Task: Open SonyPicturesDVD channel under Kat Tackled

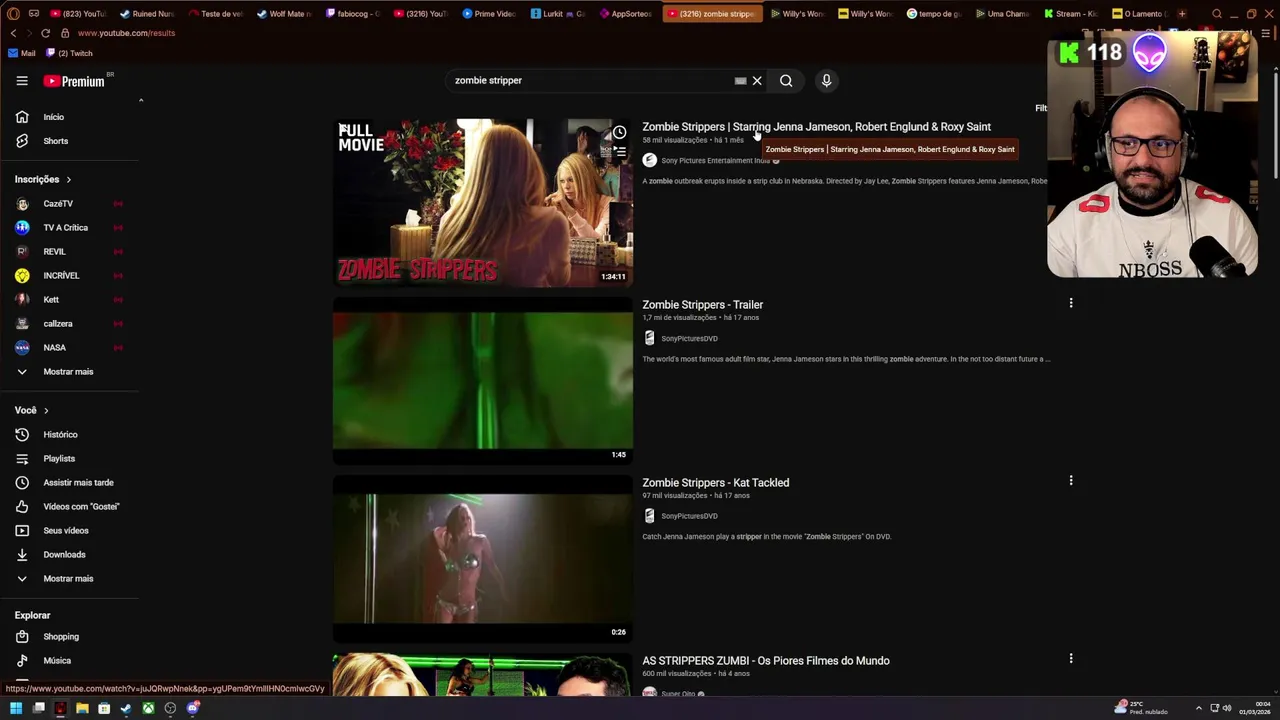Action: (x=689, y=516)
